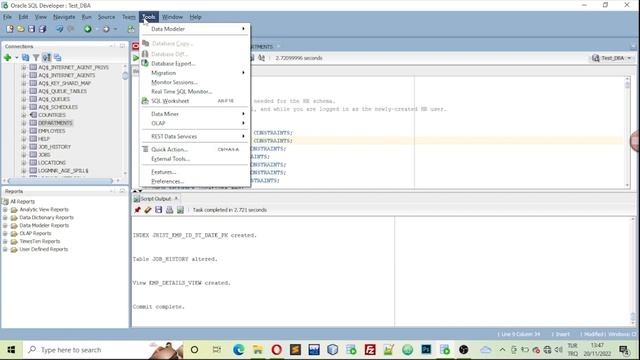Viewport: 640px width, 360px height.
Task: Click the Undo arrow in main toolbar
Action: [60, 29]
